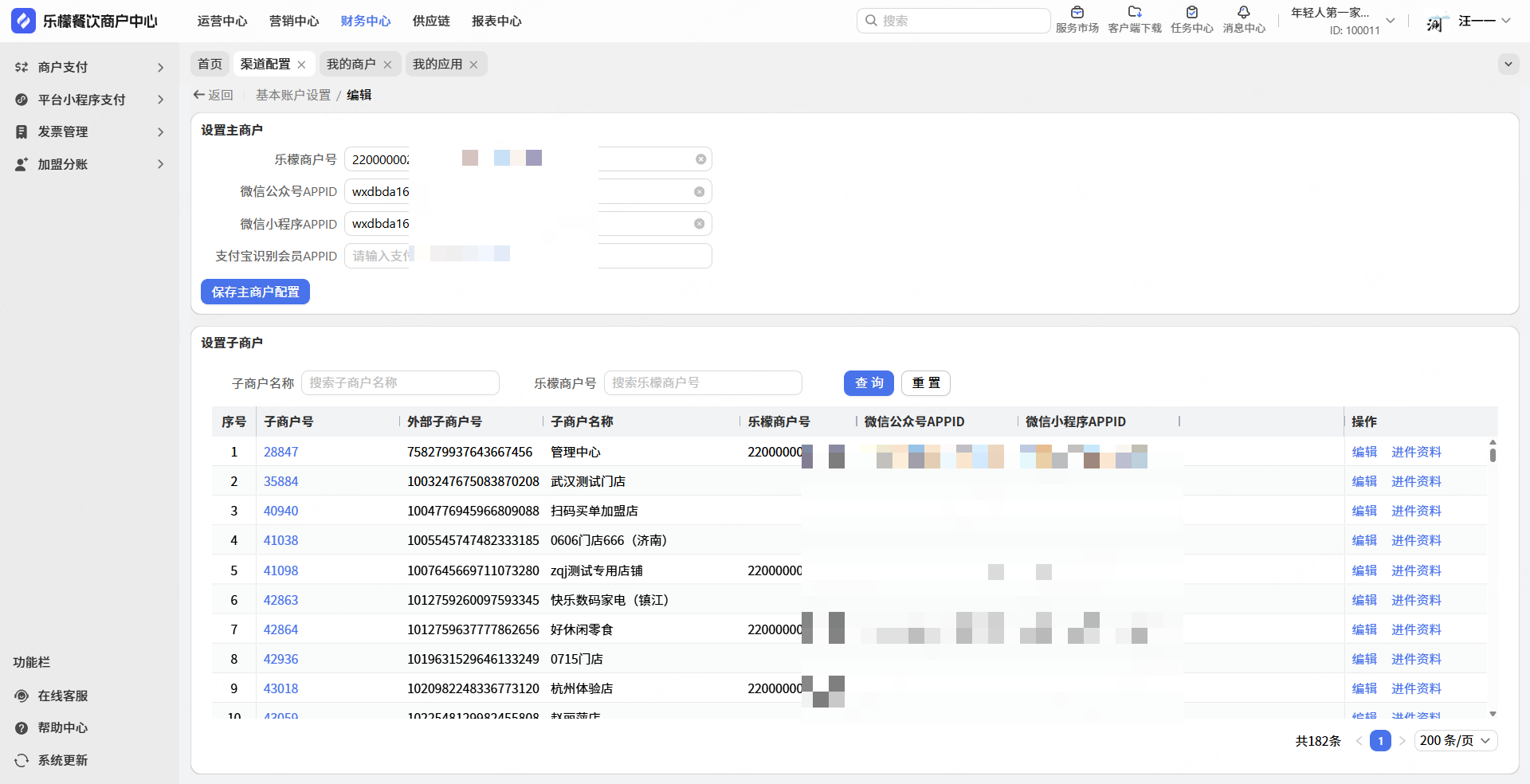Click 系统更新 refresh icon
1530x784 pixels.
pyautogui.click(x=22, y=760)
